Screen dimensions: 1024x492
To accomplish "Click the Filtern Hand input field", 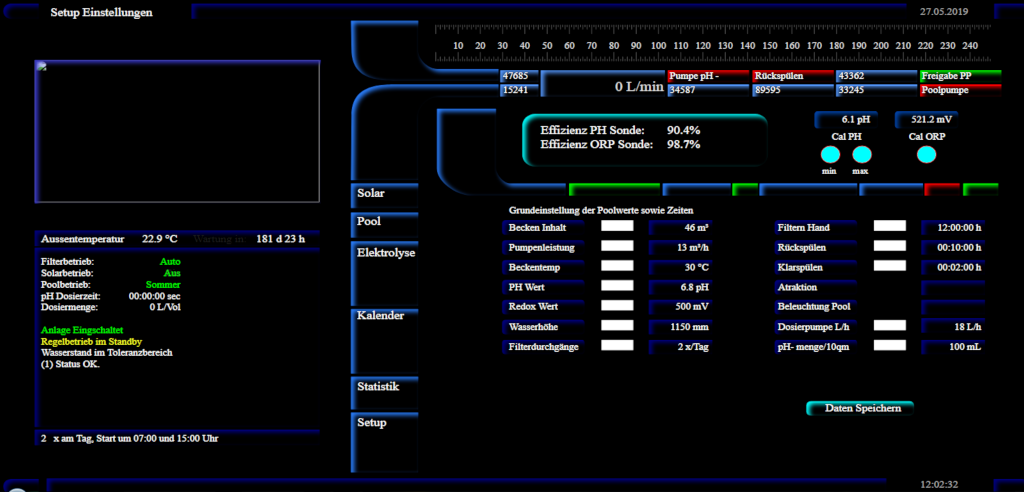I will click(889, 227).
